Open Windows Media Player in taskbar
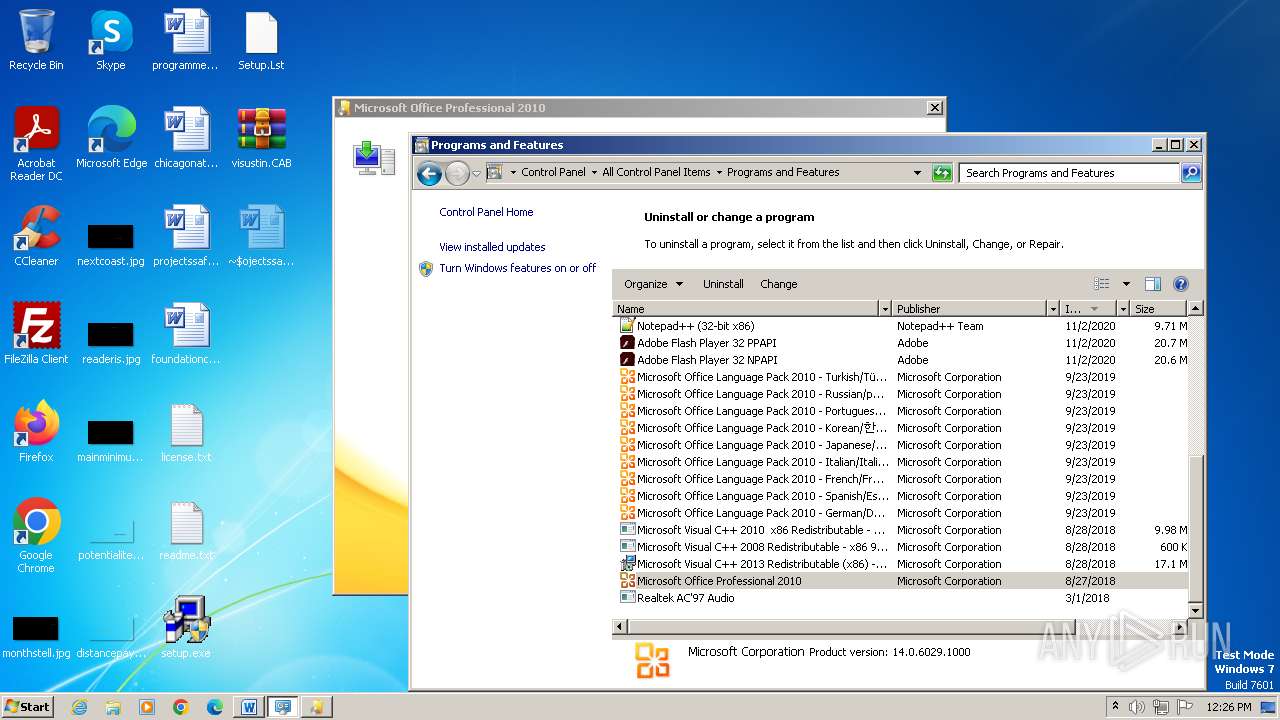Screen dimensions: 1280x720 point(147,707)
